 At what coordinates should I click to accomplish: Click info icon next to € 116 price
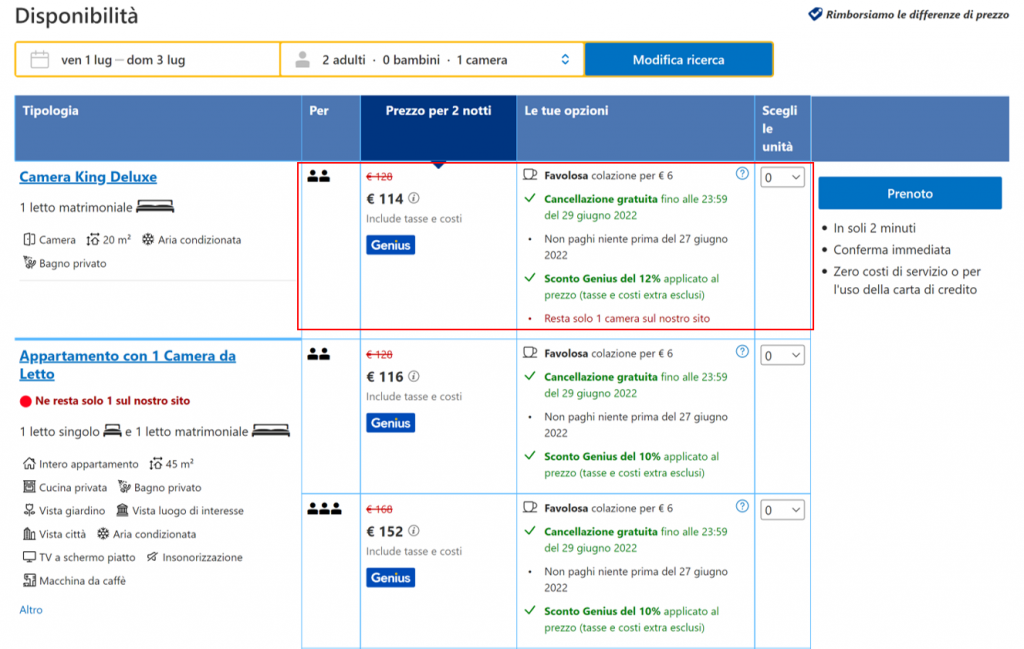click(x=414, y=377)
